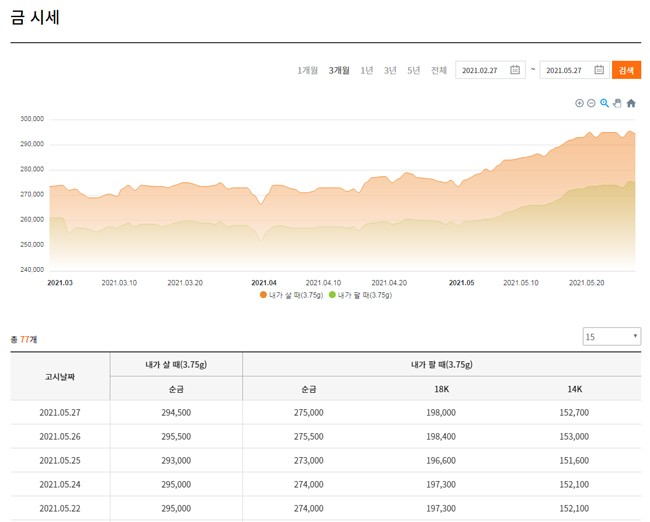The image size is (650, 522).
Task: Click the 198,000 18K price cell
Action: 441,413
